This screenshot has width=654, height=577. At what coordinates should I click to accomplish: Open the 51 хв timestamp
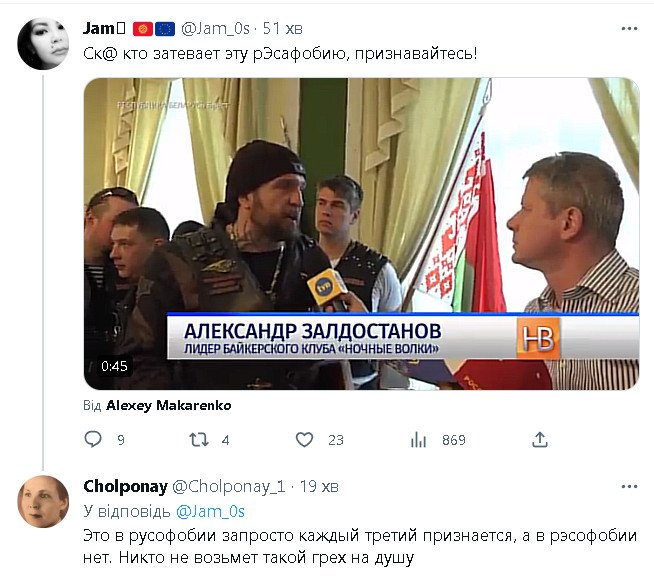(x=282, y=29)
